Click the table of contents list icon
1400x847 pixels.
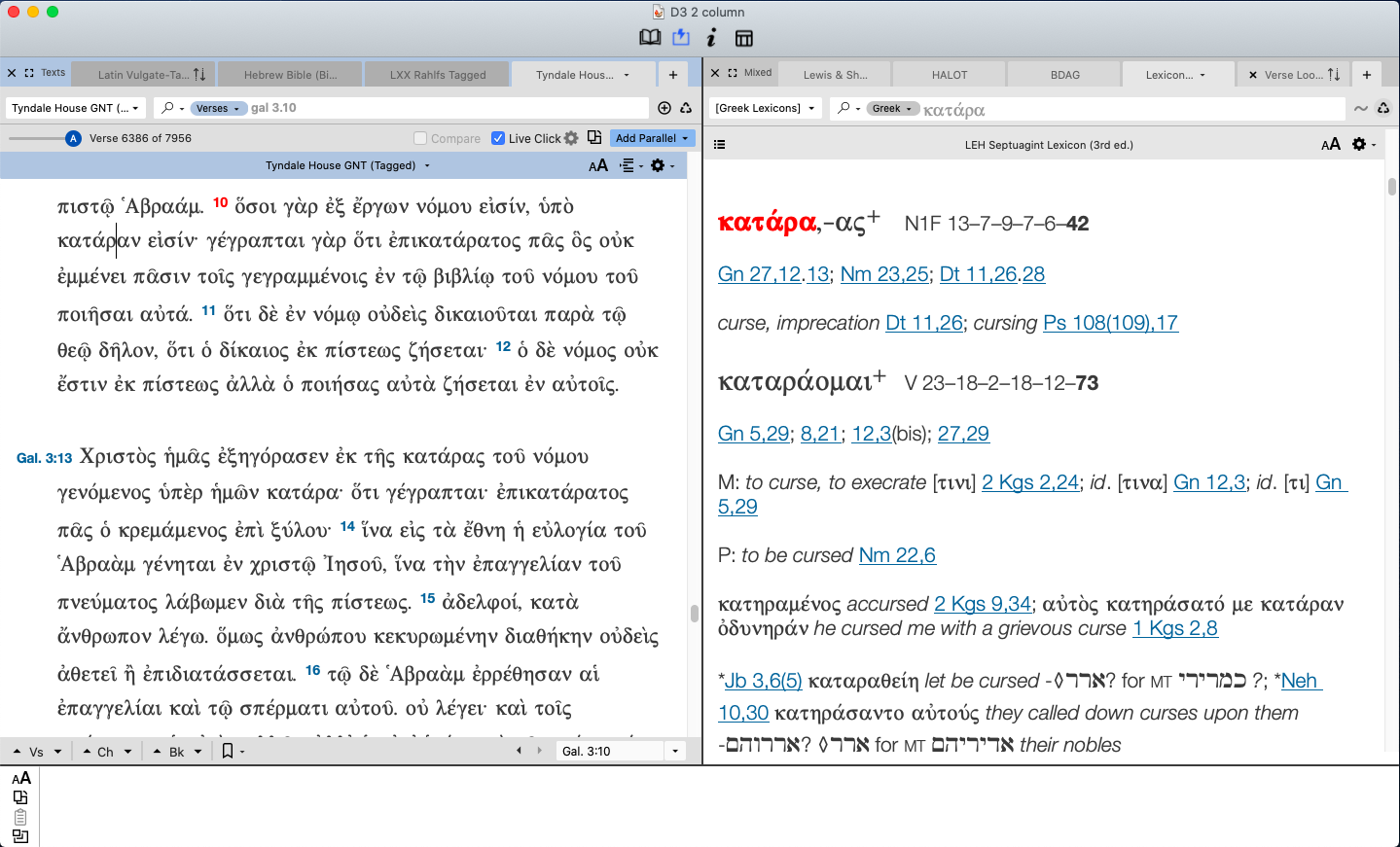coord(720,145)
